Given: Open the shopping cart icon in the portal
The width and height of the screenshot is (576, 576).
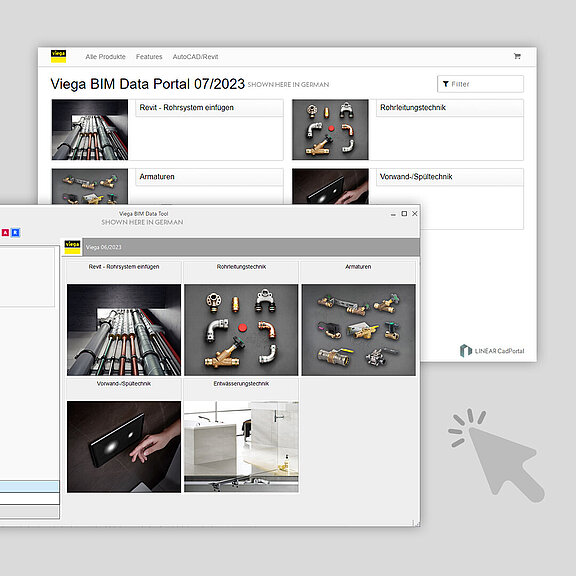Looking at the screenshot, I should (517, 56).
